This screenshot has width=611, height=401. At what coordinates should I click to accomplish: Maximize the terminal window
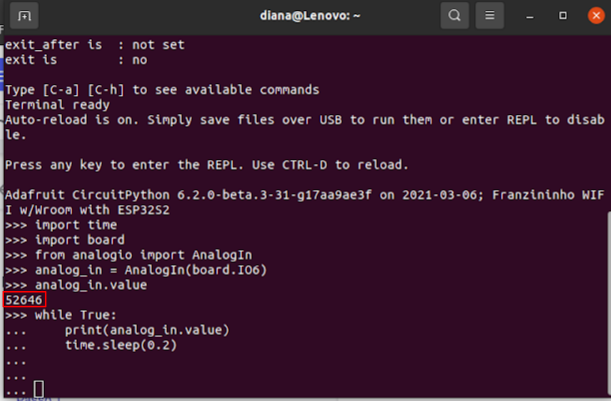pyautogui.click(x=563, y=16)
